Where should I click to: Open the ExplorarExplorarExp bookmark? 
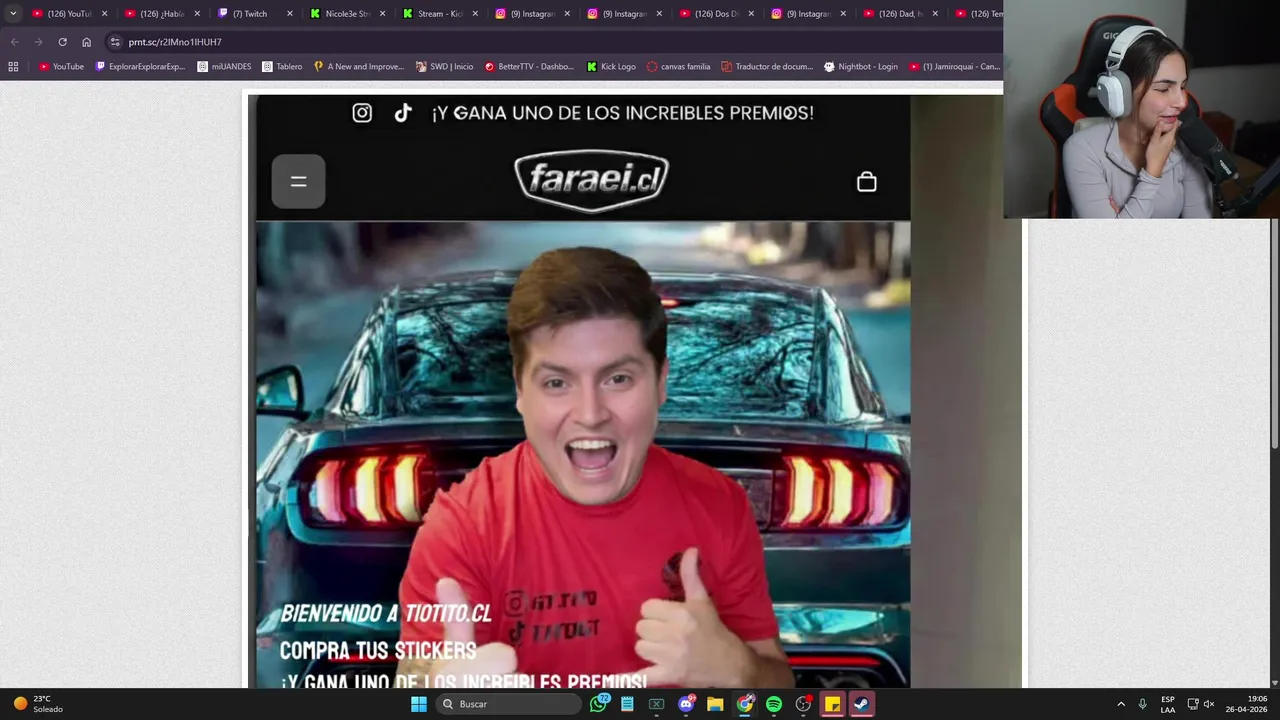tap(140, 67)
